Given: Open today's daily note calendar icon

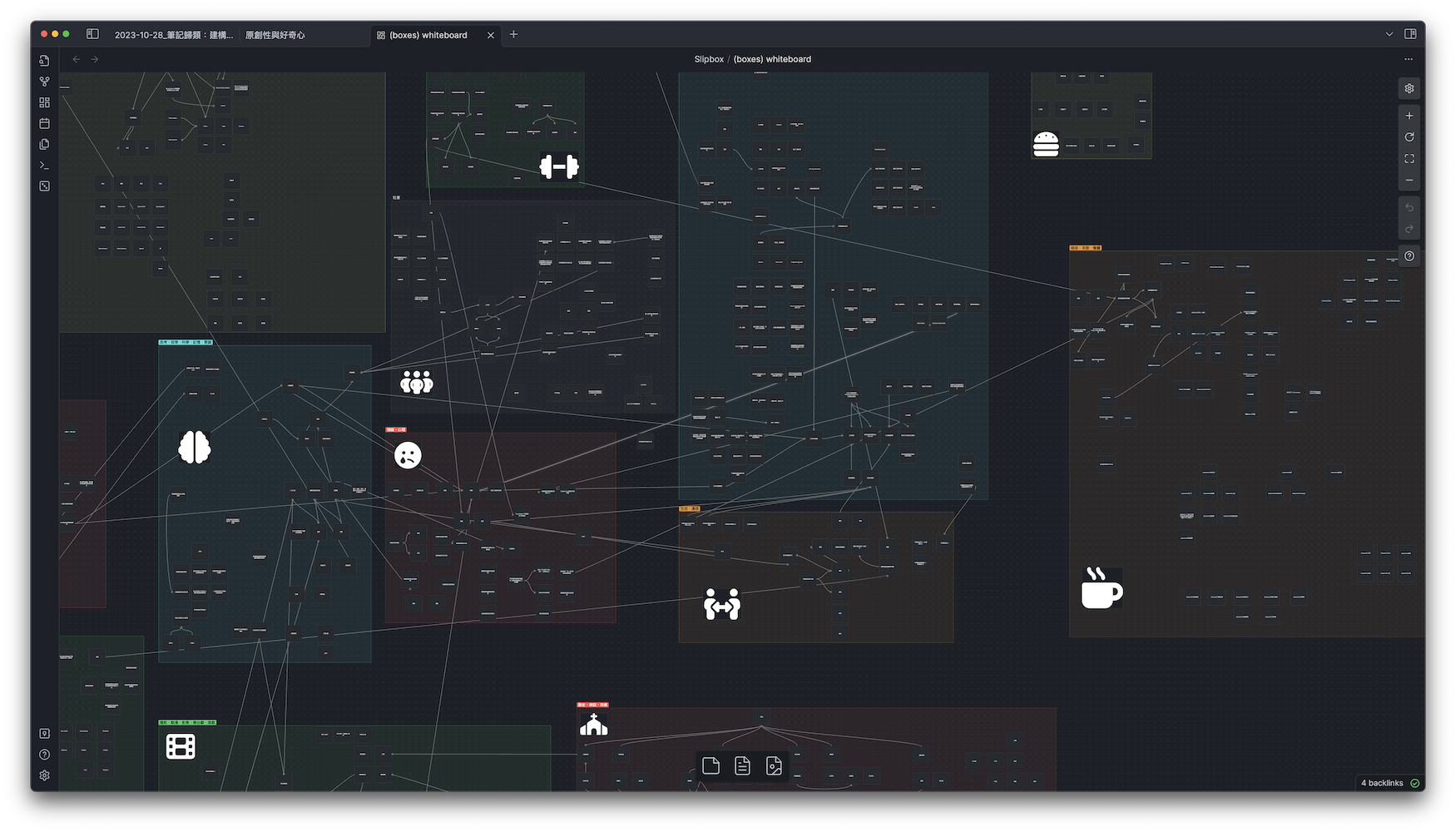Looking at the screenshot, I should [45, 123].
